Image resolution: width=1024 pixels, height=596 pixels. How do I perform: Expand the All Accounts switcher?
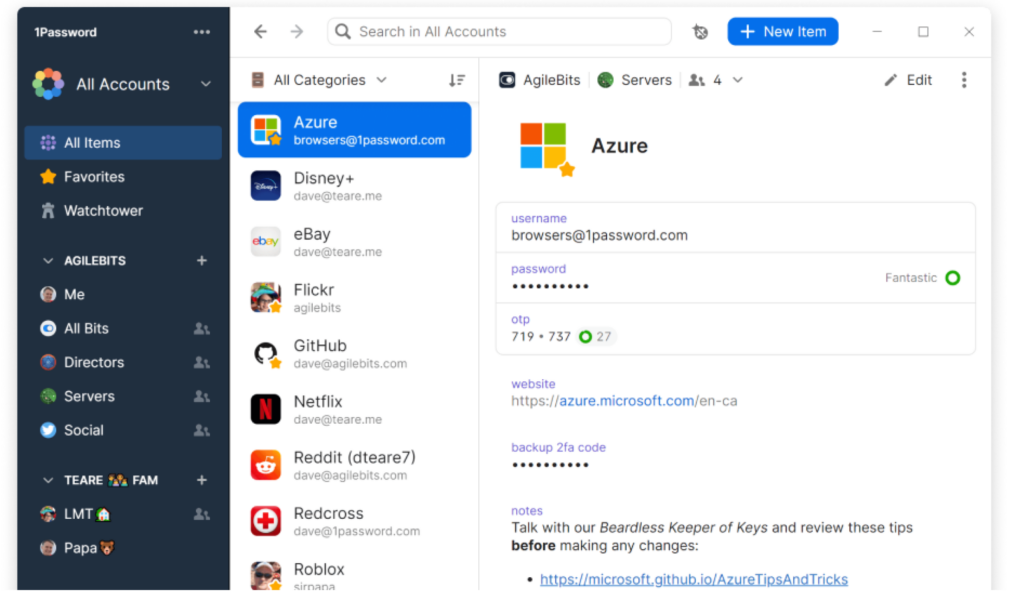point(206,84)
